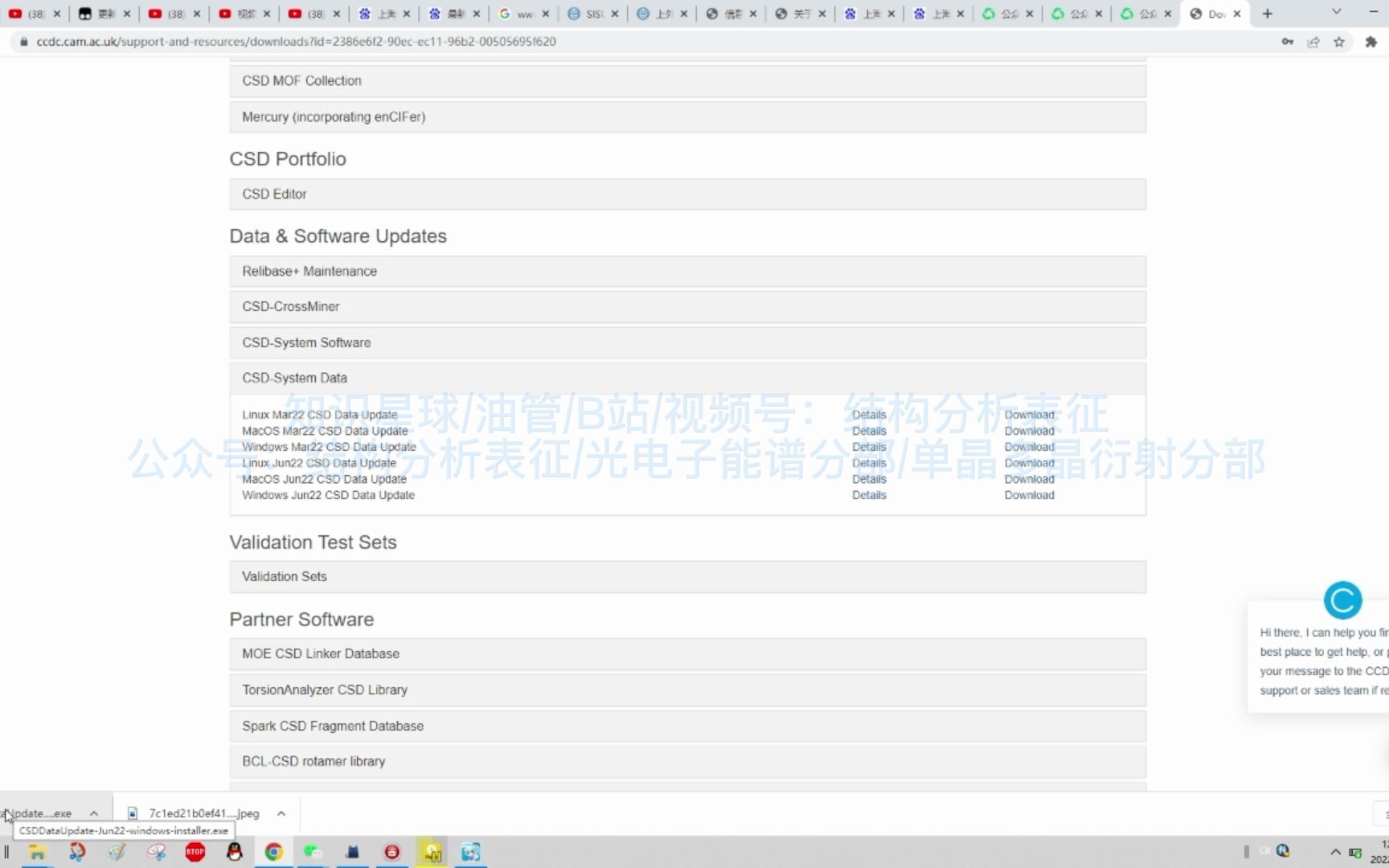Open options for CSDDataUpdate exe download

point(94,813)
